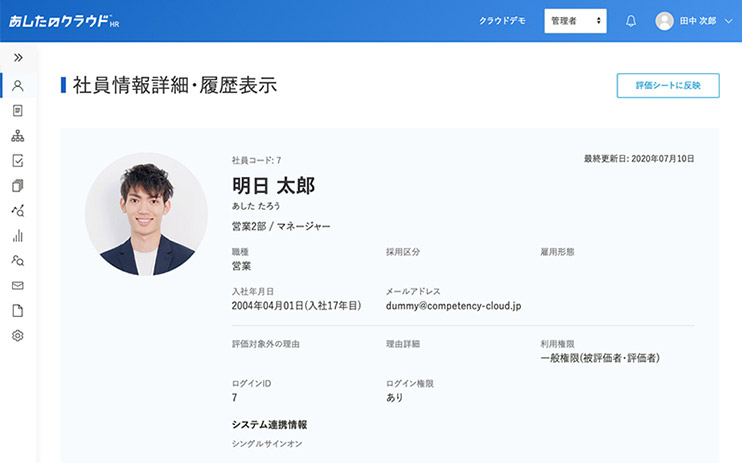This screenshot has width=742, height=463.
Task: Click the システム連携情報 heading
Action: pyautogui.click(x=269, y=425)
